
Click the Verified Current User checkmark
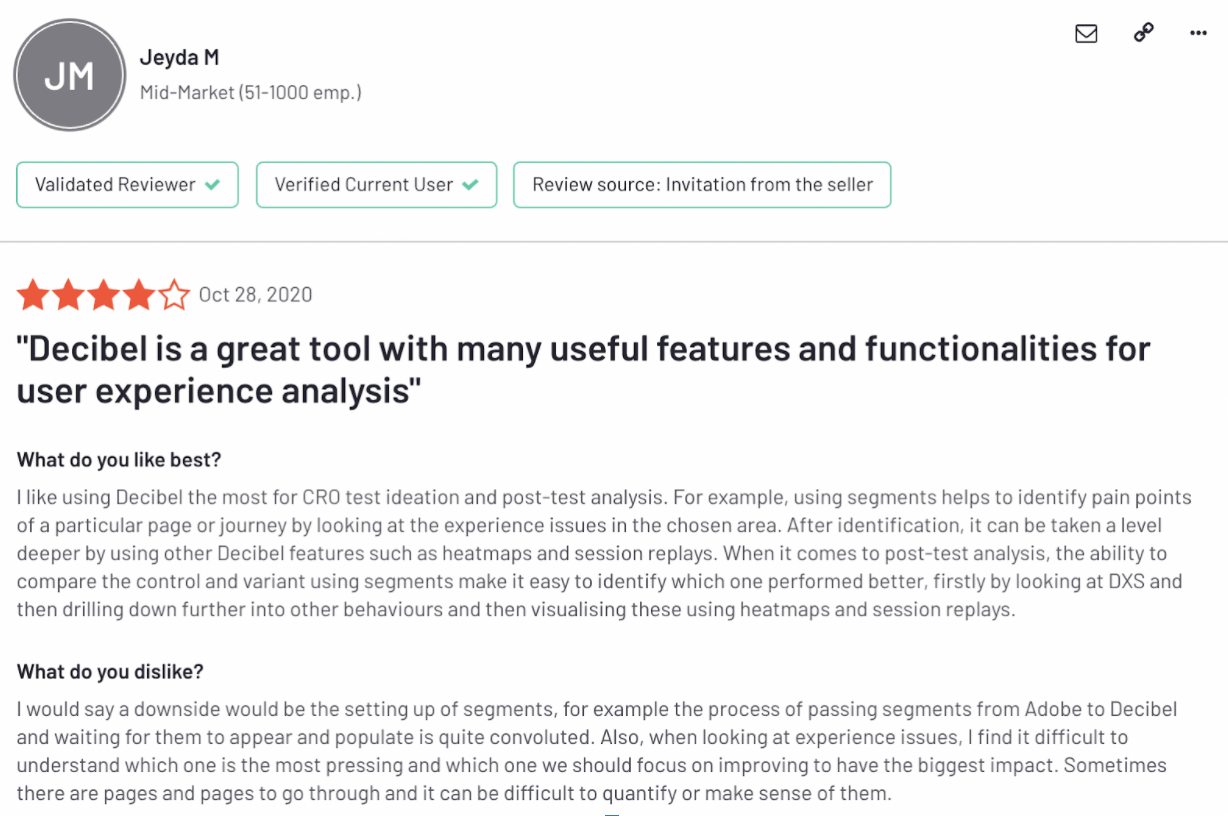pyautogui.click(x=470, y=185)
